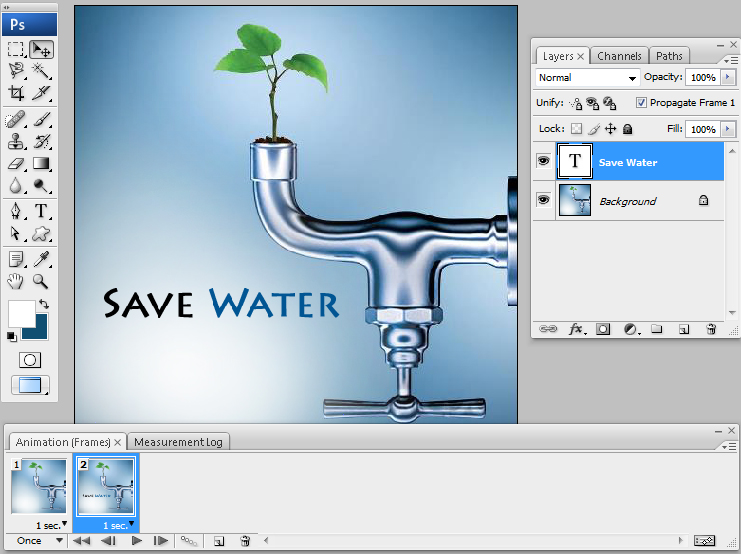Select animation frame 1 thumbnail
This screenshot has width=741, height=554.
tap(39, 487)
